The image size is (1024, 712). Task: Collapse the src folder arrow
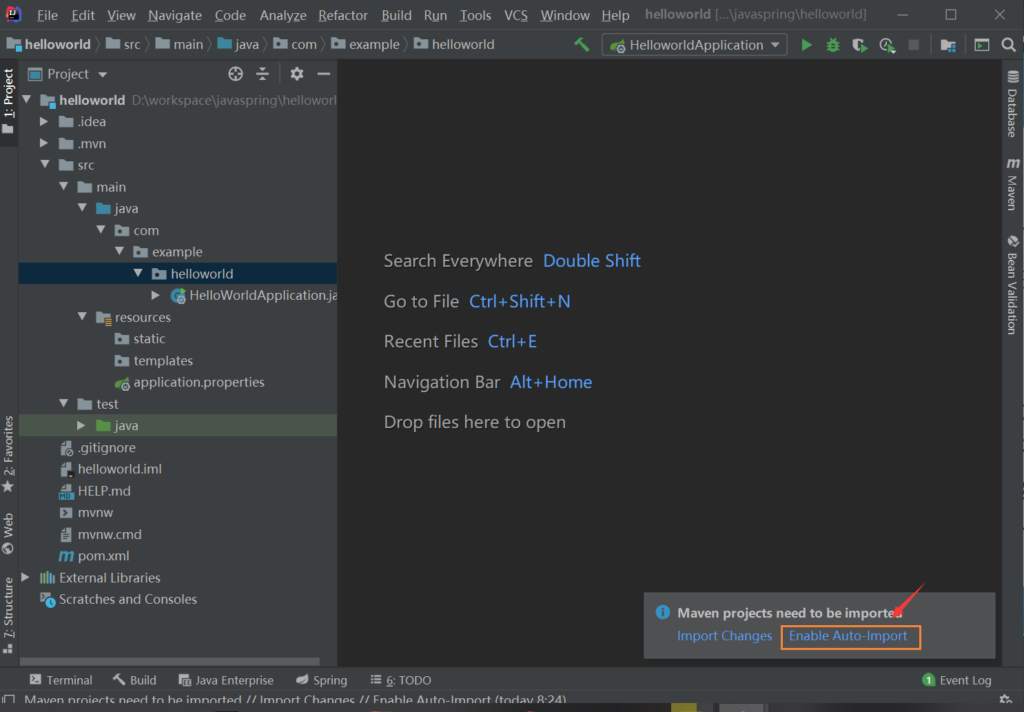tap(45, 164)
